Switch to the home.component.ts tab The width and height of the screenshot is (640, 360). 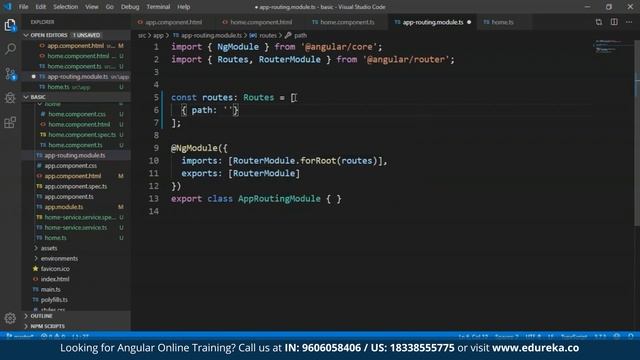click(347, 22)
